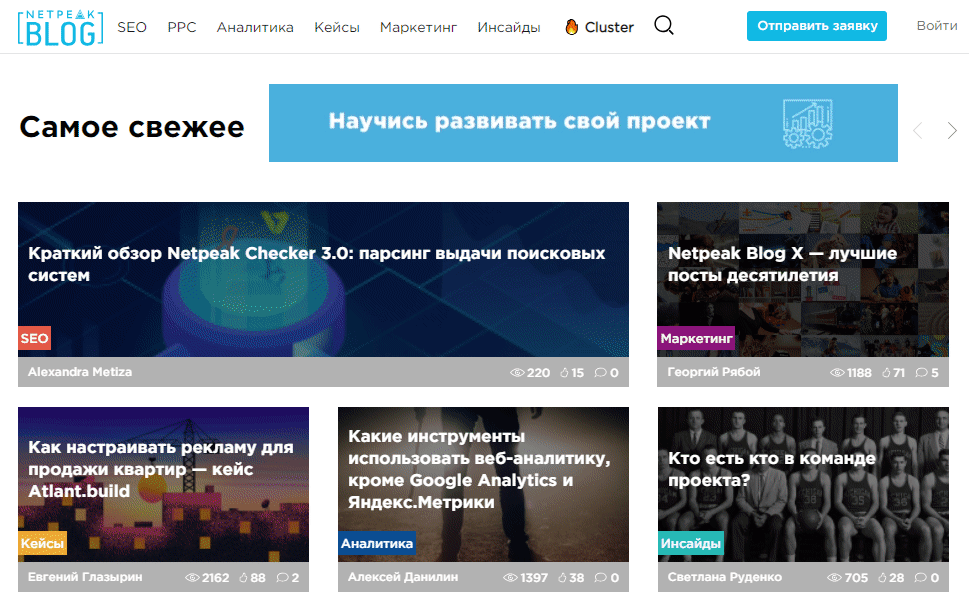Click likes icon on Netpeak Checker post

[564, 373]
